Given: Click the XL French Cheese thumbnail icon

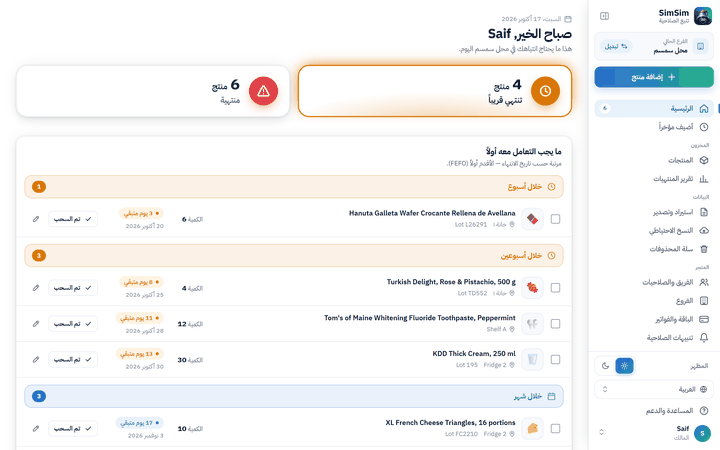Looking at the screenshot, I should (532, 428).
